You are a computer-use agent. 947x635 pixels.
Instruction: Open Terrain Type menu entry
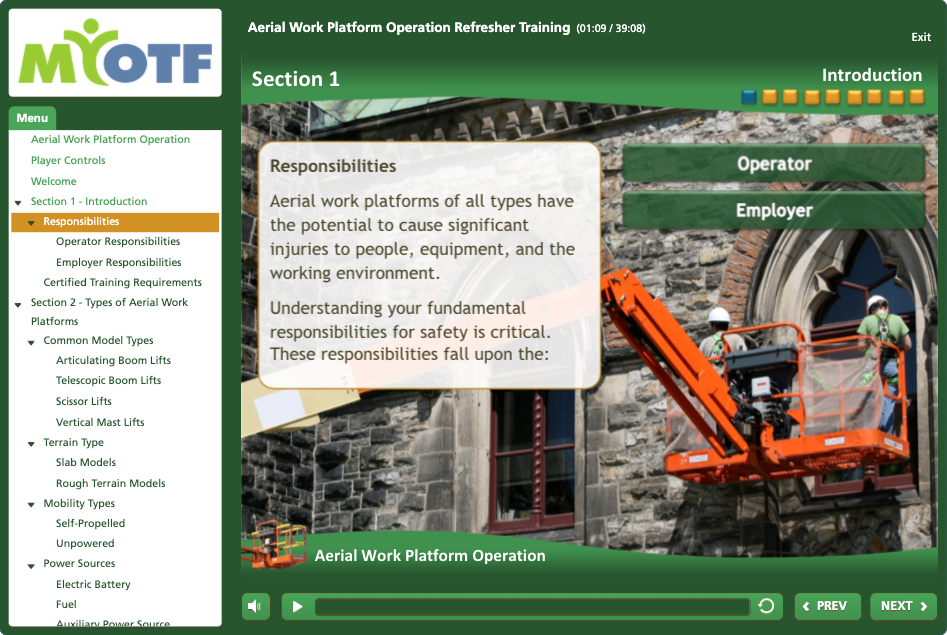(73, 442)
